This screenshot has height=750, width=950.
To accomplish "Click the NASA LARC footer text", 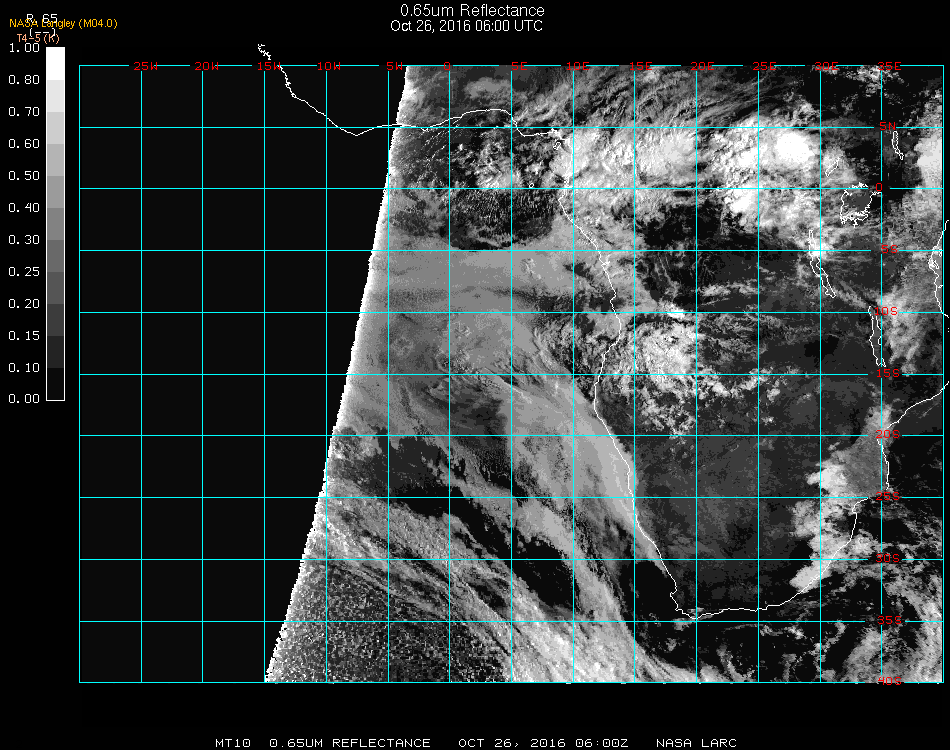I will coord(696,743).
